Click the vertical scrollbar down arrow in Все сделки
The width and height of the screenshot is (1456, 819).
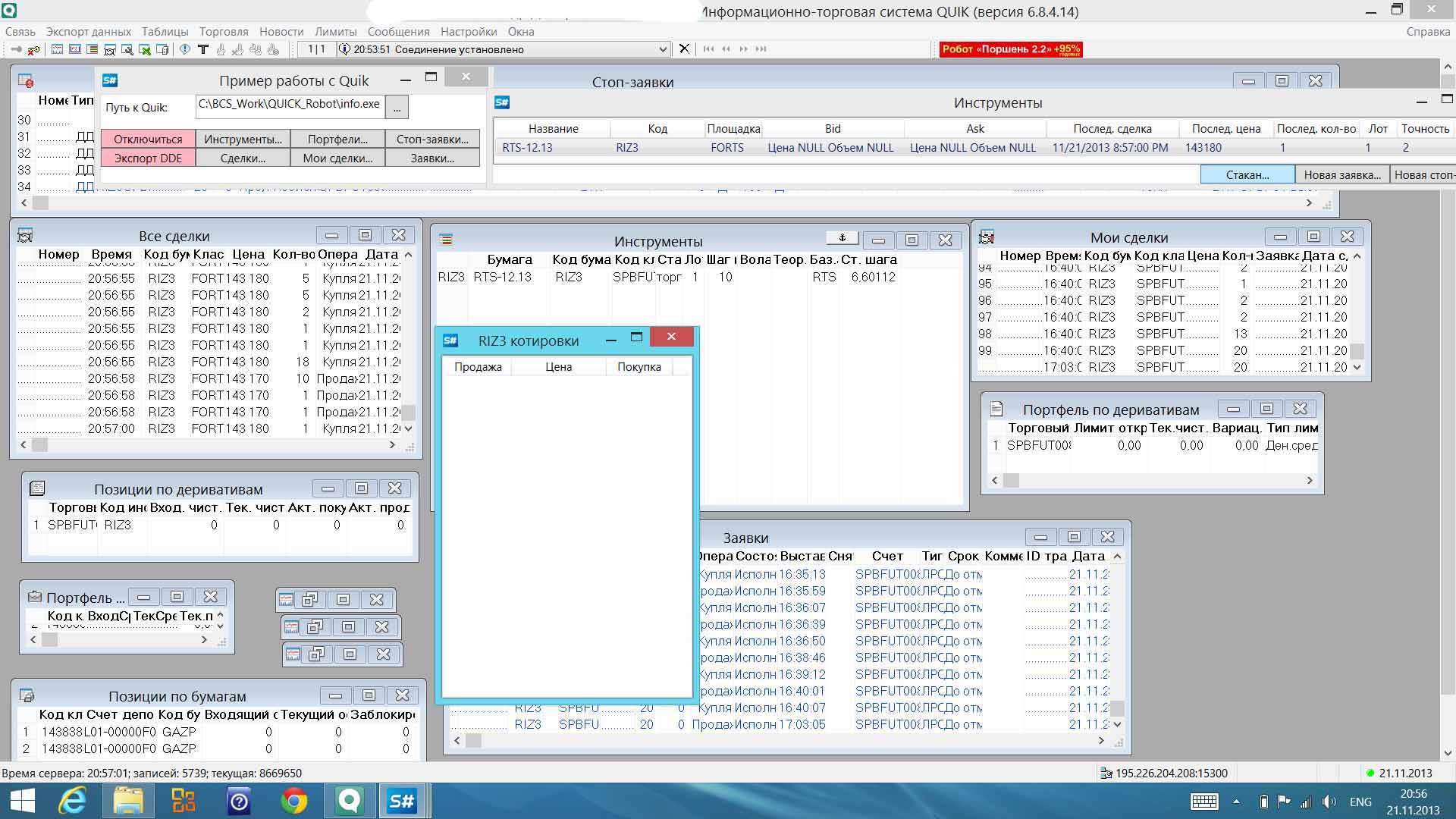point(409,428)
